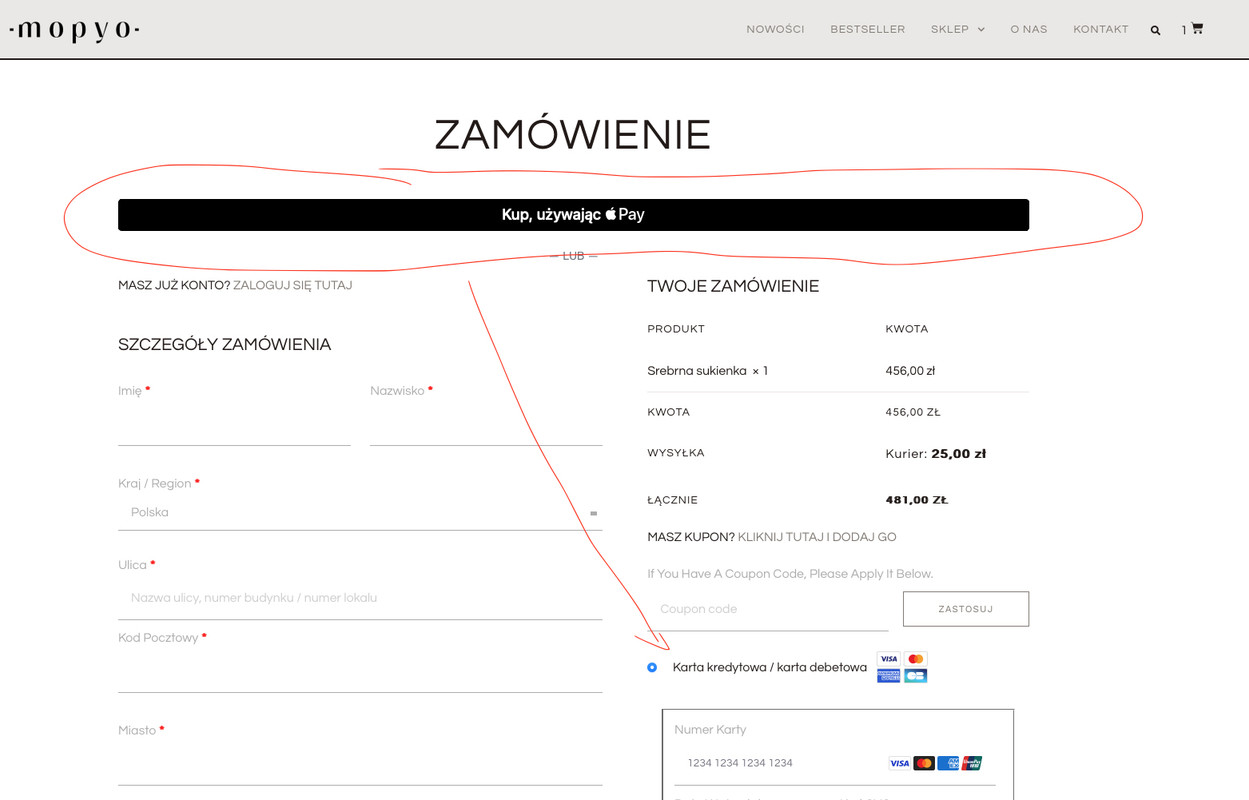Screen dimensions: 1249x800
Task: Click the TWOJE ZAMÓWIENIE heading
Action: (733, 286)
